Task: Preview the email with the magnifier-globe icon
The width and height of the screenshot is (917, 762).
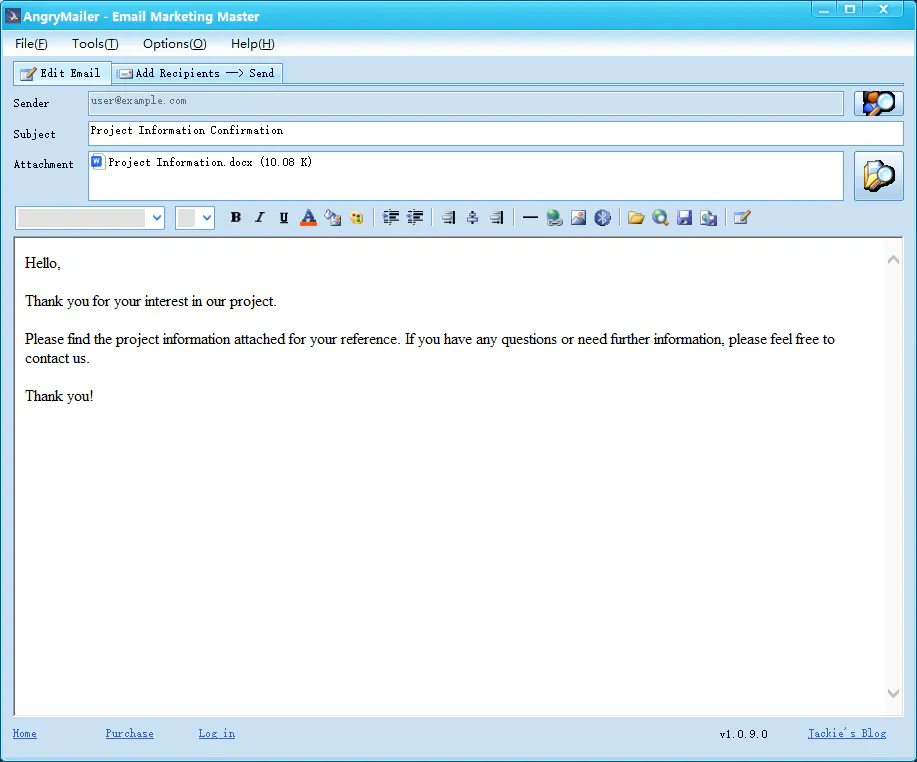Action: pos(660,218)
